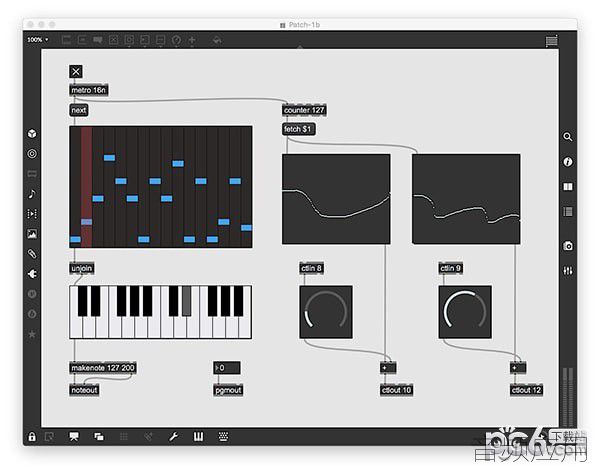Open the search magnifier in right sidebar
The image size is (600, 473).
coord(568,137)
